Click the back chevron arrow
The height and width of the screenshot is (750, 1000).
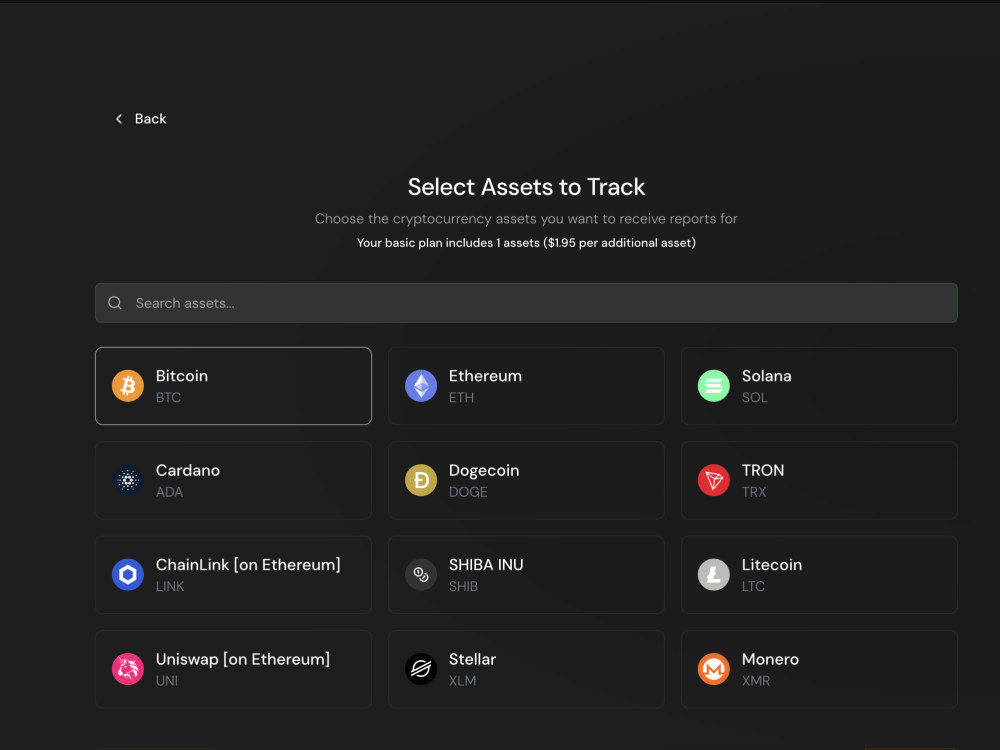[x=119, y=119]
